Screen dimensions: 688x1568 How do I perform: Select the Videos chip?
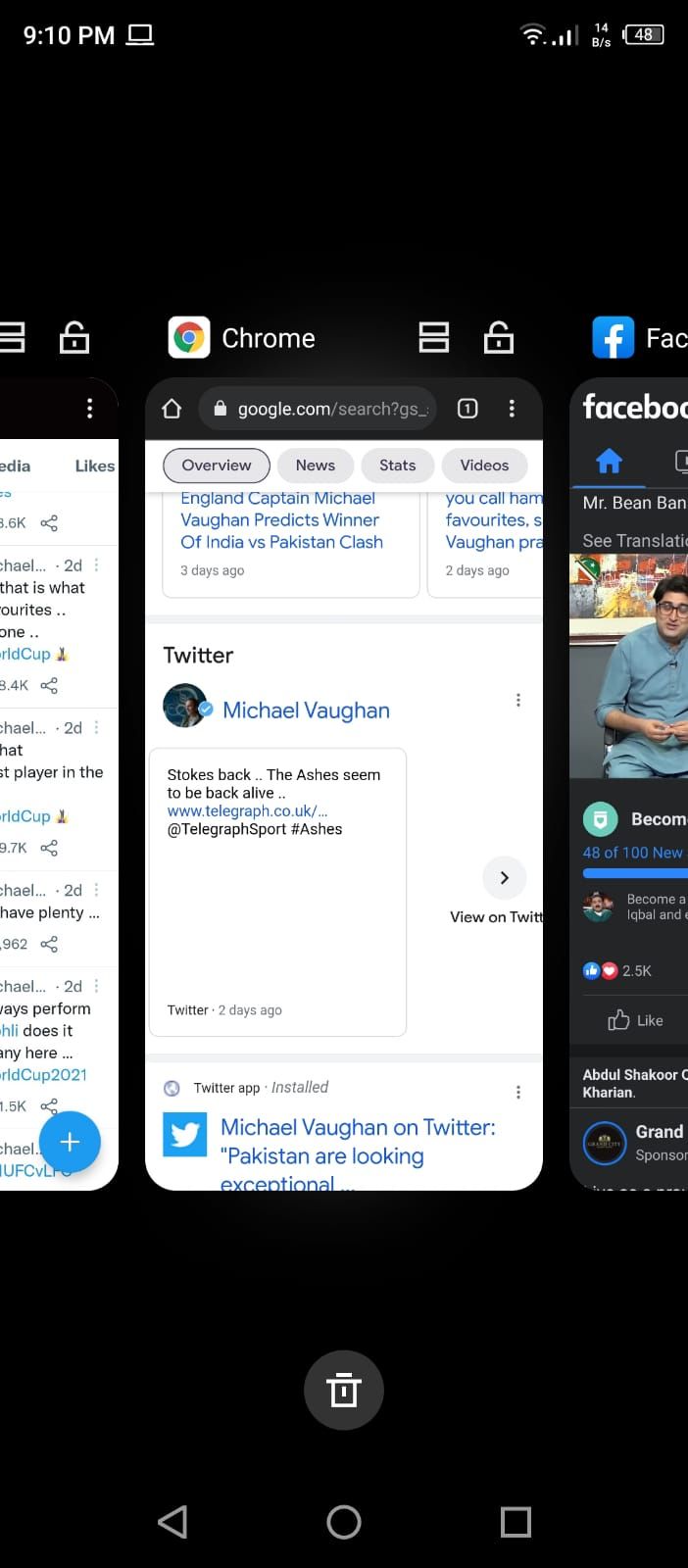click(x=485, y=465)
